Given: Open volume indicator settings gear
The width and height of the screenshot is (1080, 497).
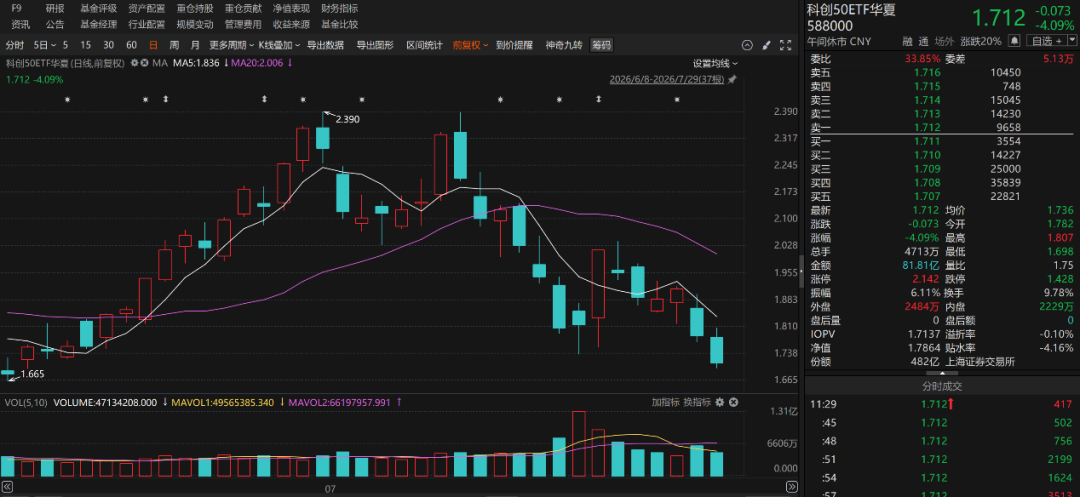Looking at the screenshot, I should click(720, 402).
